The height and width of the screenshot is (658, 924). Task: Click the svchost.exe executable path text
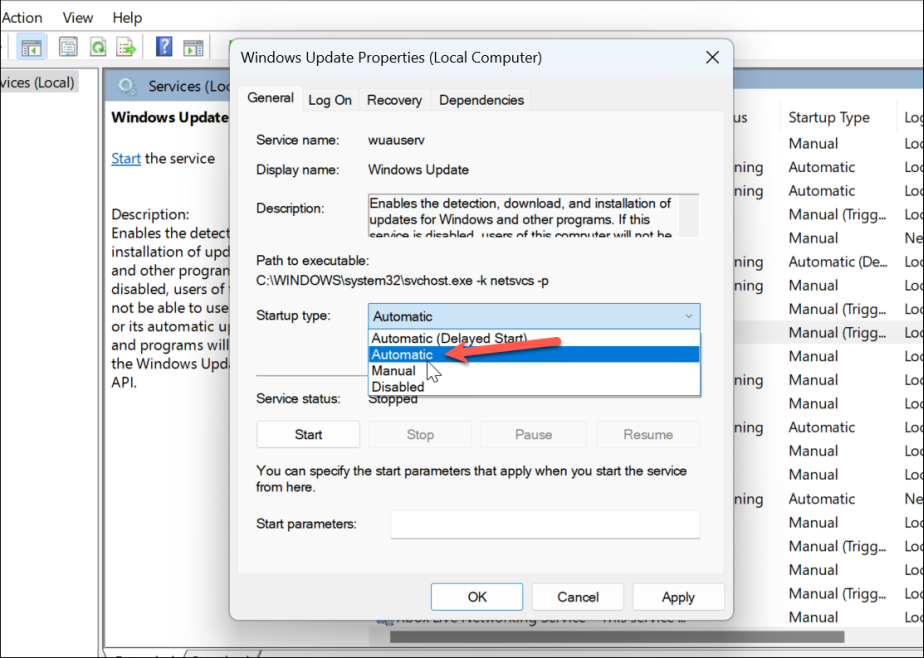point(402,280)
